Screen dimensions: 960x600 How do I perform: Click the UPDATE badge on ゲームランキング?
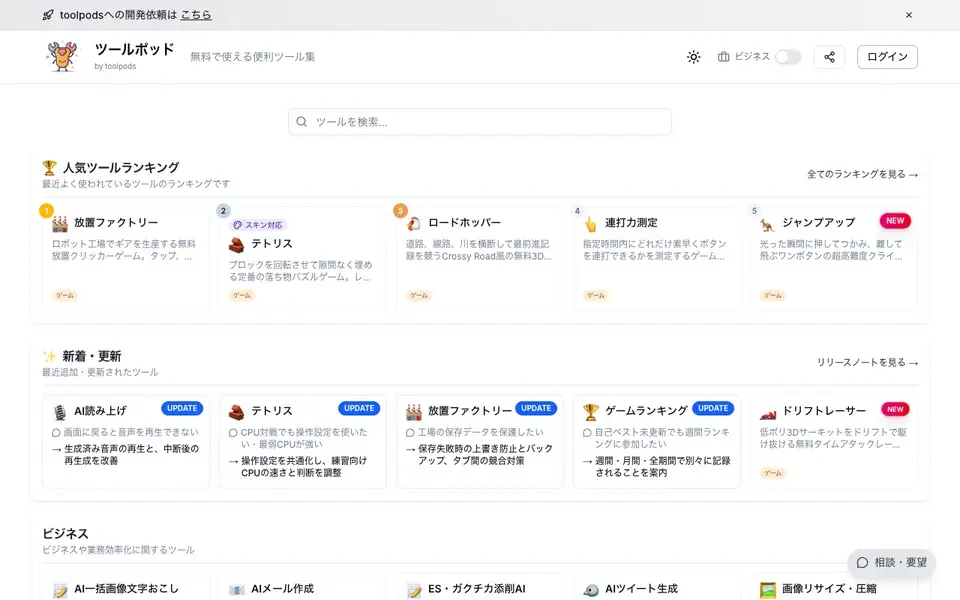pos(713,408)
